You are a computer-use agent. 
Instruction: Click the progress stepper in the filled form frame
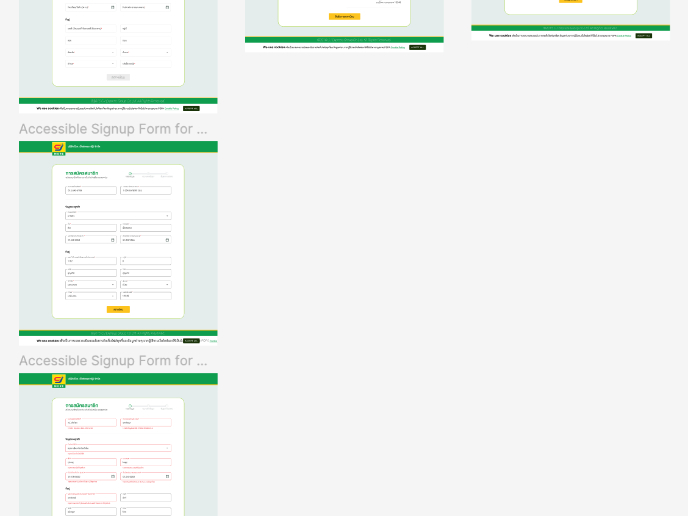pos(149,175)
